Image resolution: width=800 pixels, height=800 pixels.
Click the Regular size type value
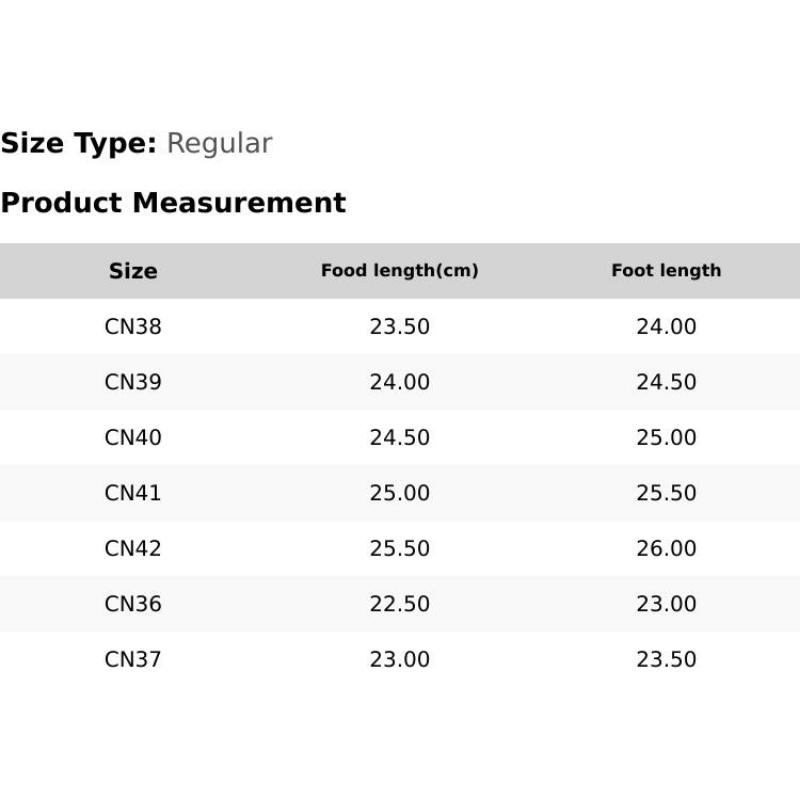[x=219, y=143]
